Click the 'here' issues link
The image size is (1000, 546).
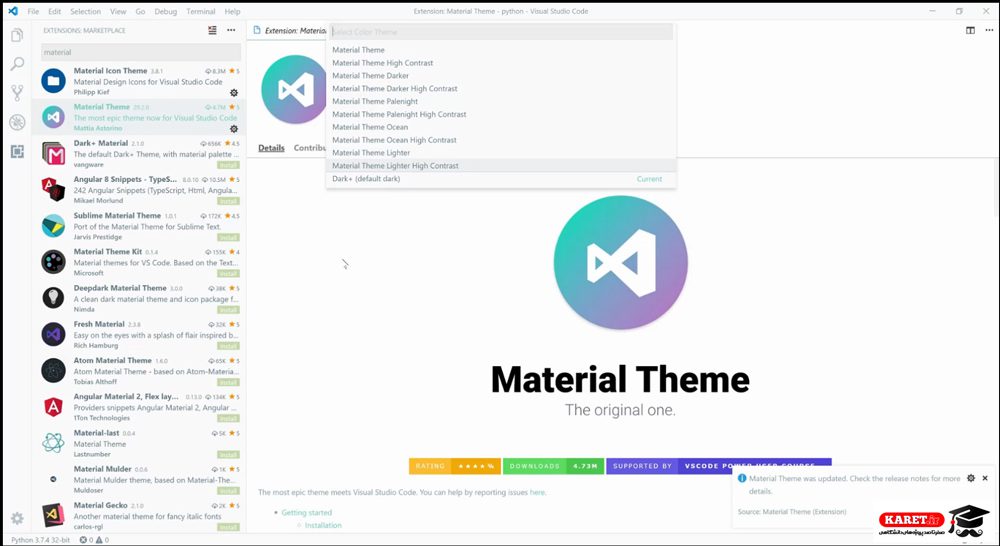538,492
